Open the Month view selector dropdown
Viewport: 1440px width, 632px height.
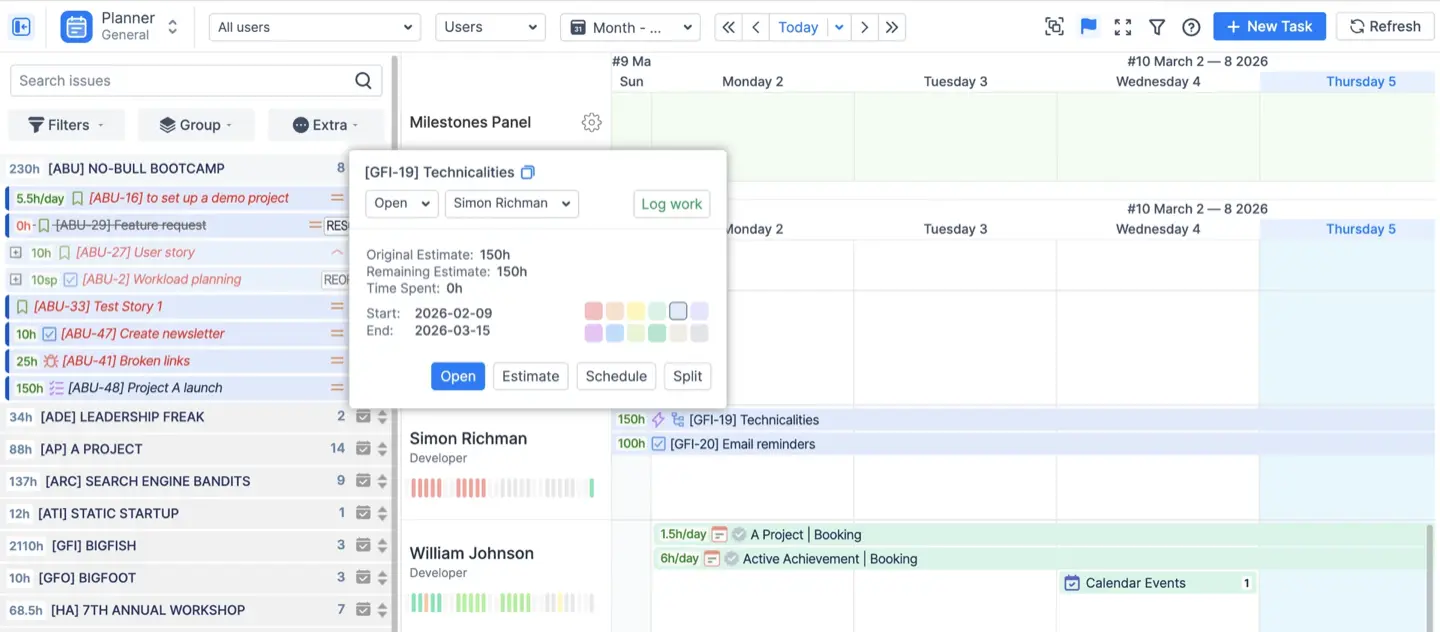(630, 27)
